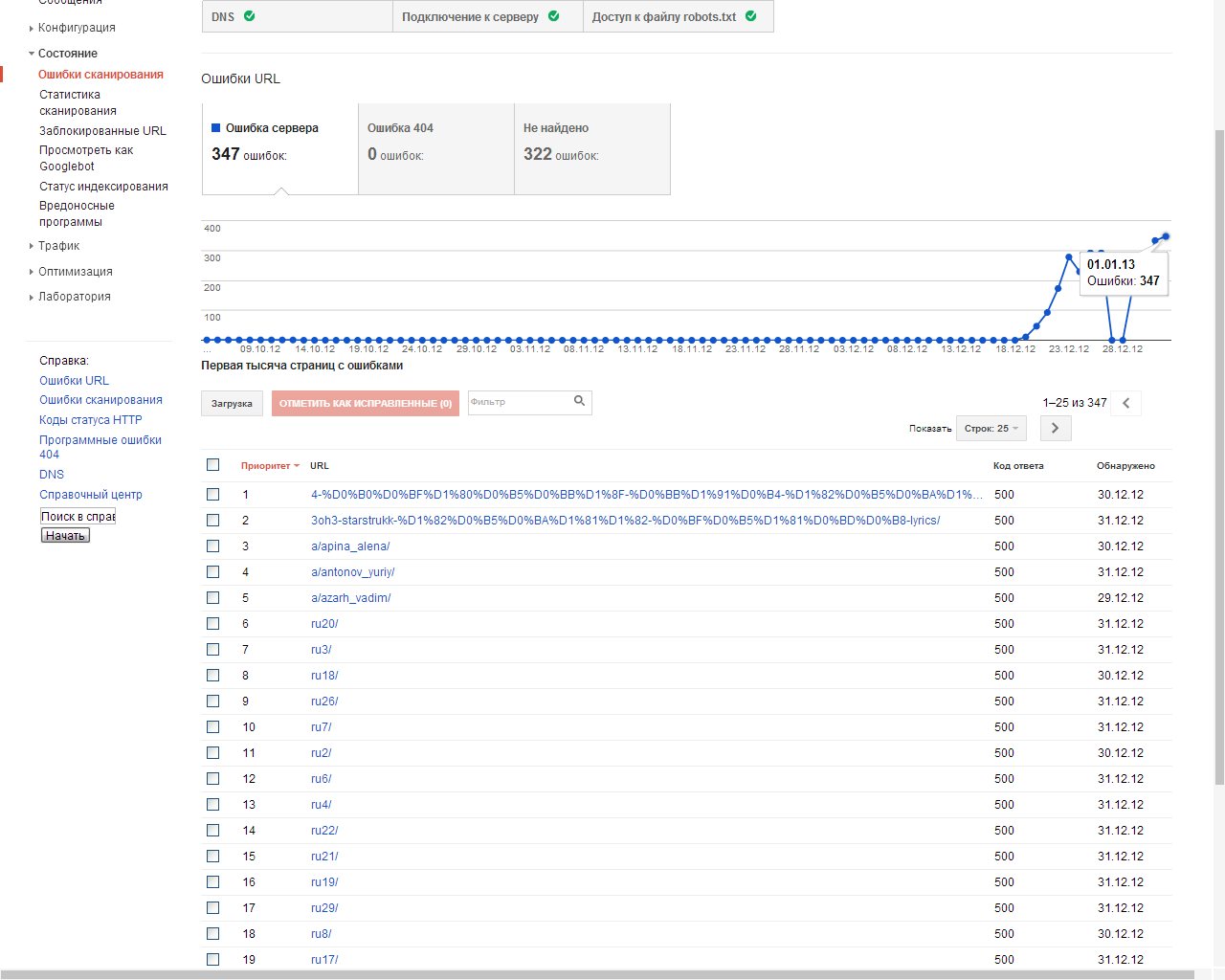Viewport: 1225px width, 980px height.
Task: Toggle the select-all checkbox in table header
Action: [213, 465]
